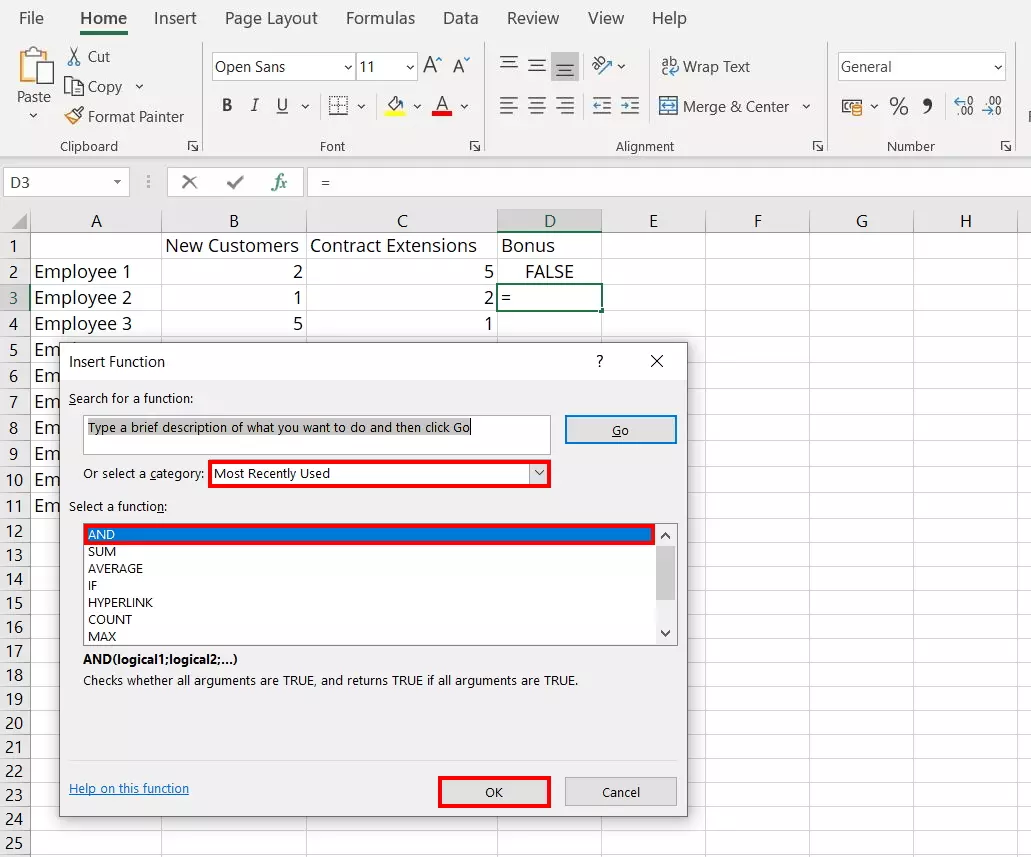Toggle bottom align button
Screen dimensions: 1031x857
coord(565,66)
